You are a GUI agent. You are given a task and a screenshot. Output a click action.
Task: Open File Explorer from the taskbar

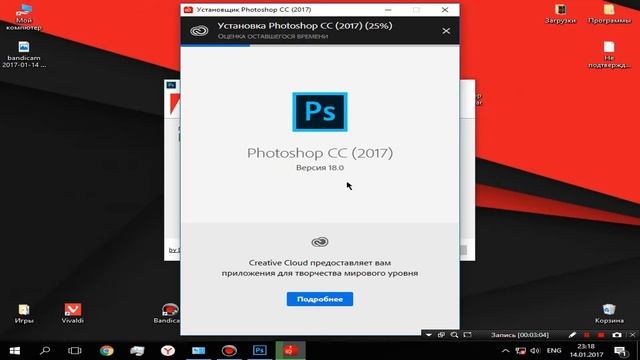(x=198, y=351)
